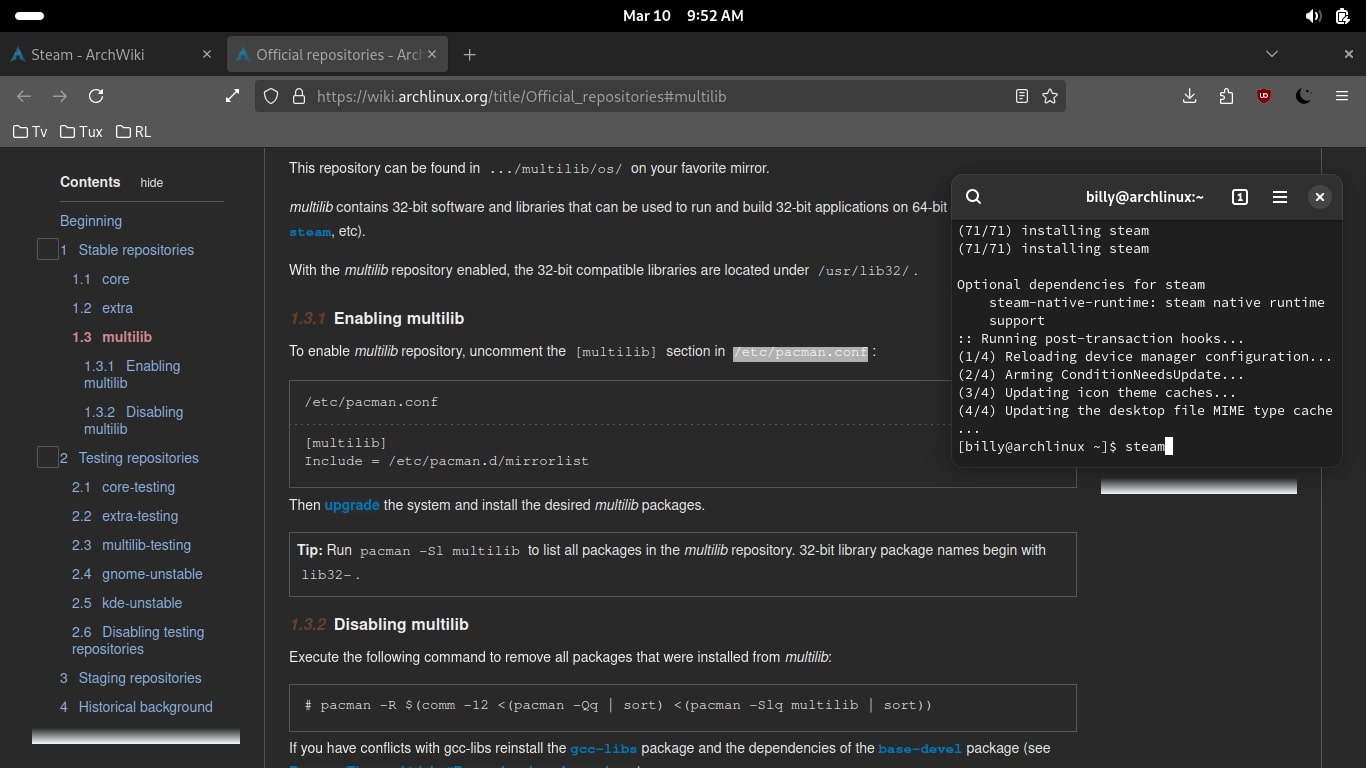Image resolution: width=1366 pixels, height=768 pixels.
Task: Click the fullscreen expand arrows icon
Action: [x=233, y=96]
